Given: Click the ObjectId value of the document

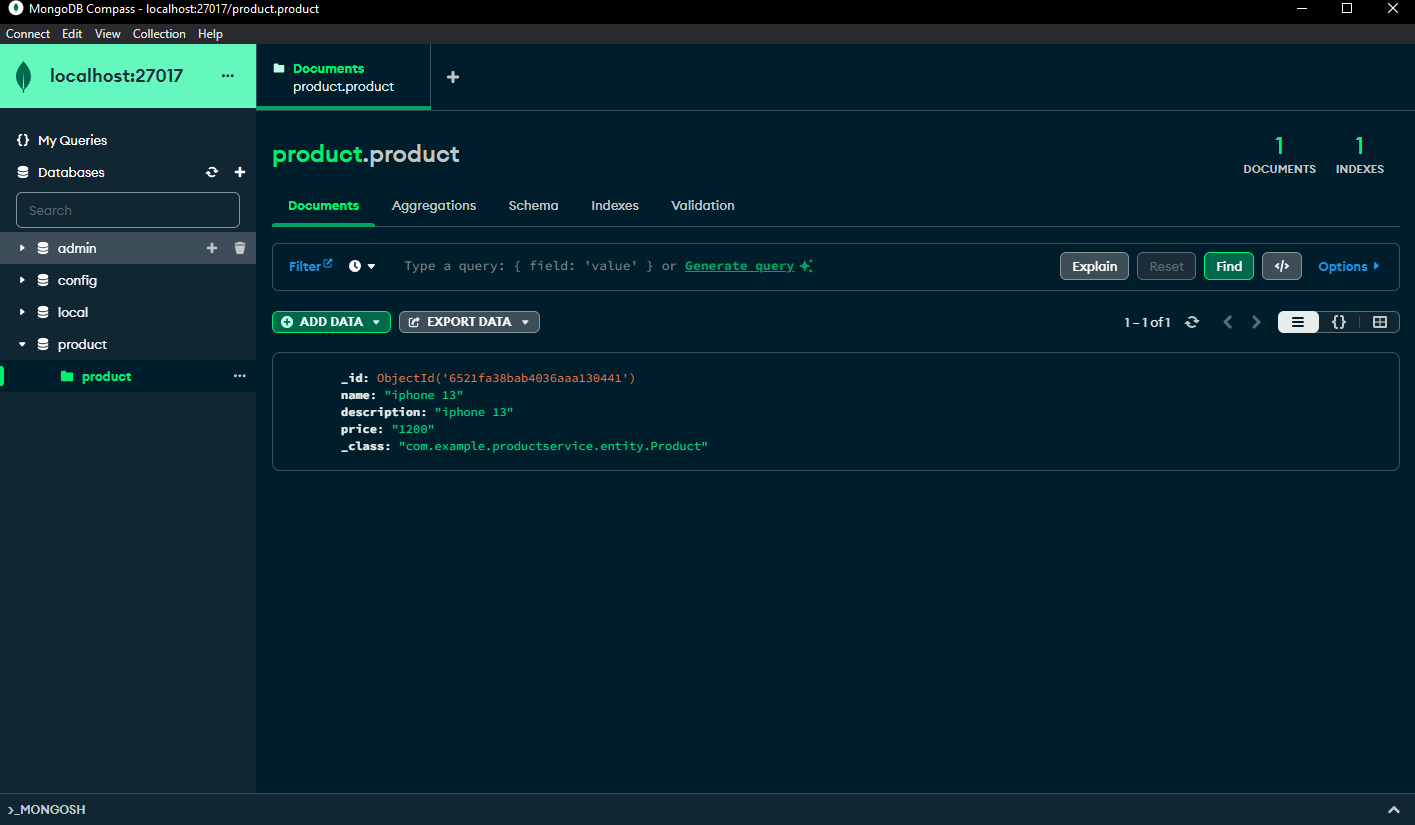Looking at the screenshot, I should coord(506,378).
